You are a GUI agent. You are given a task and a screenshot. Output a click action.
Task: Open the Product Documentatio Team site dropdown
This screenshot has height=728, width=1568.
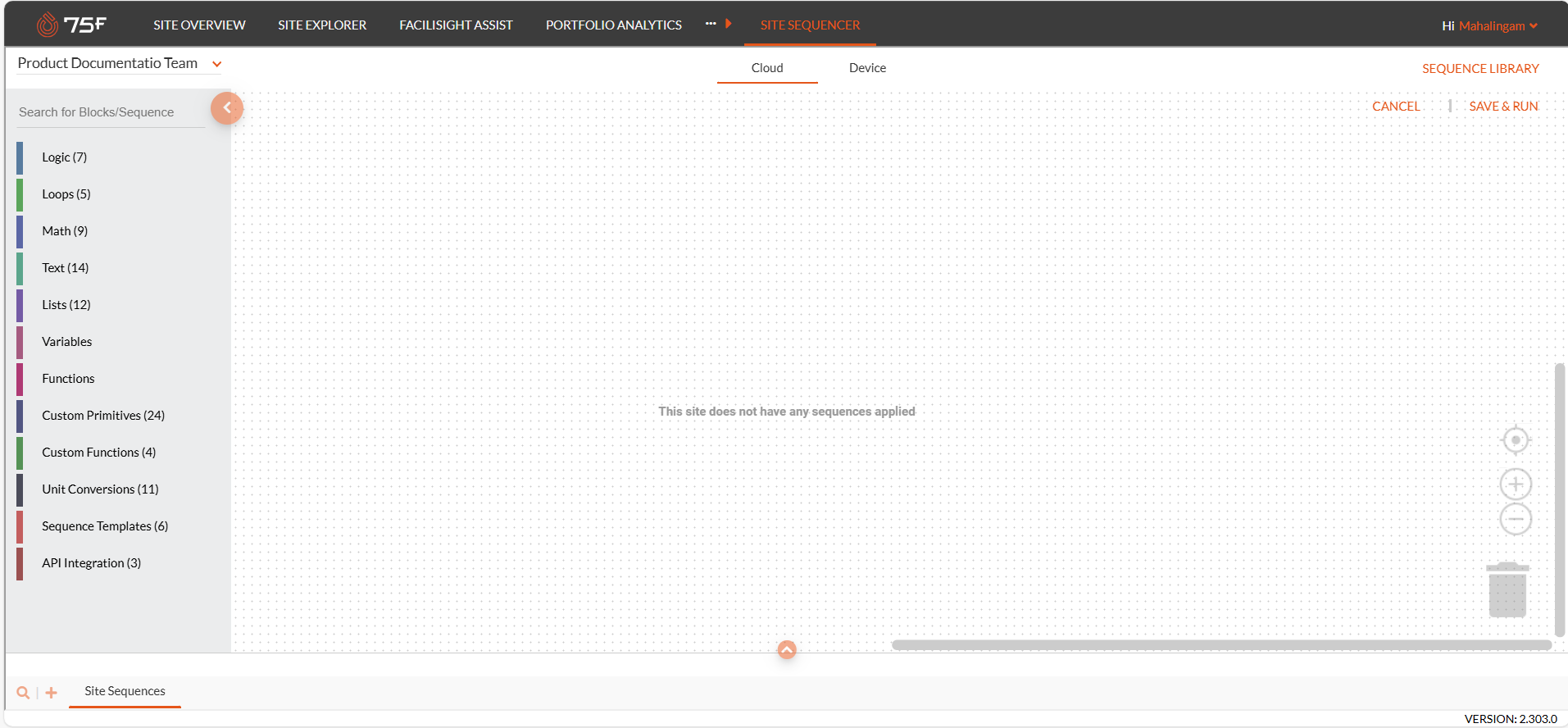pos(216,64)
